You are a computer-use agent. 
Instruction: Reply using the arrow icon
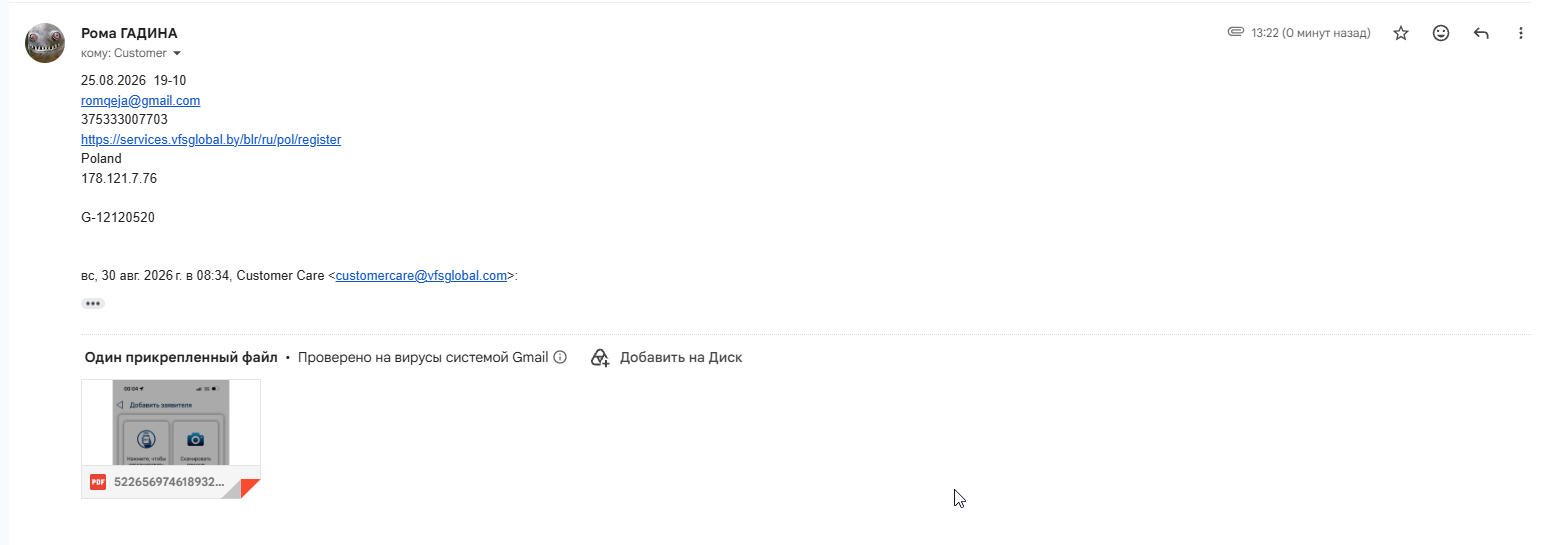tap(1481, 33)
